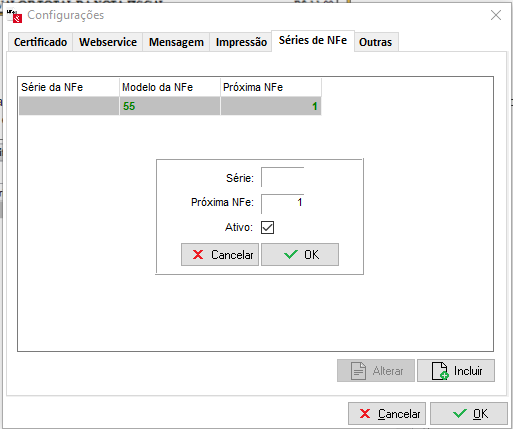Screen dimensions: 513x429
Task: Click the Próxima NFe input field
Action: [282, 203]
